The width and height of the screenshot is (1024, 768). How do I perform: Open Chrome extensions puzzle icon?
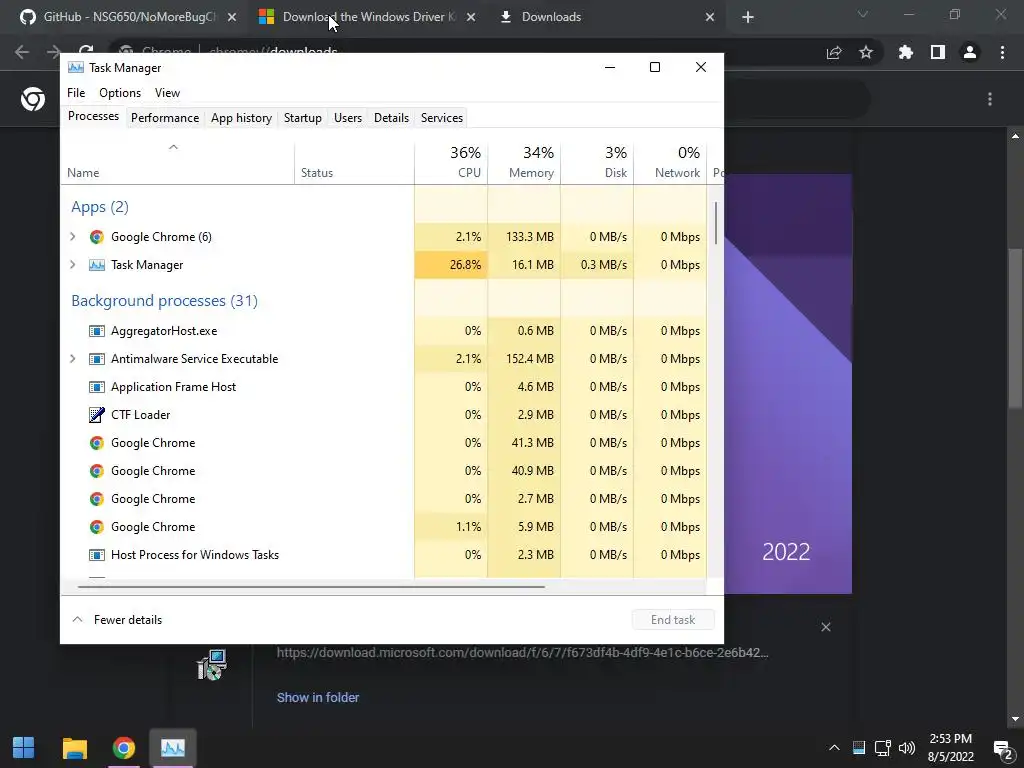pyautogui.click(x=905, y=52)
